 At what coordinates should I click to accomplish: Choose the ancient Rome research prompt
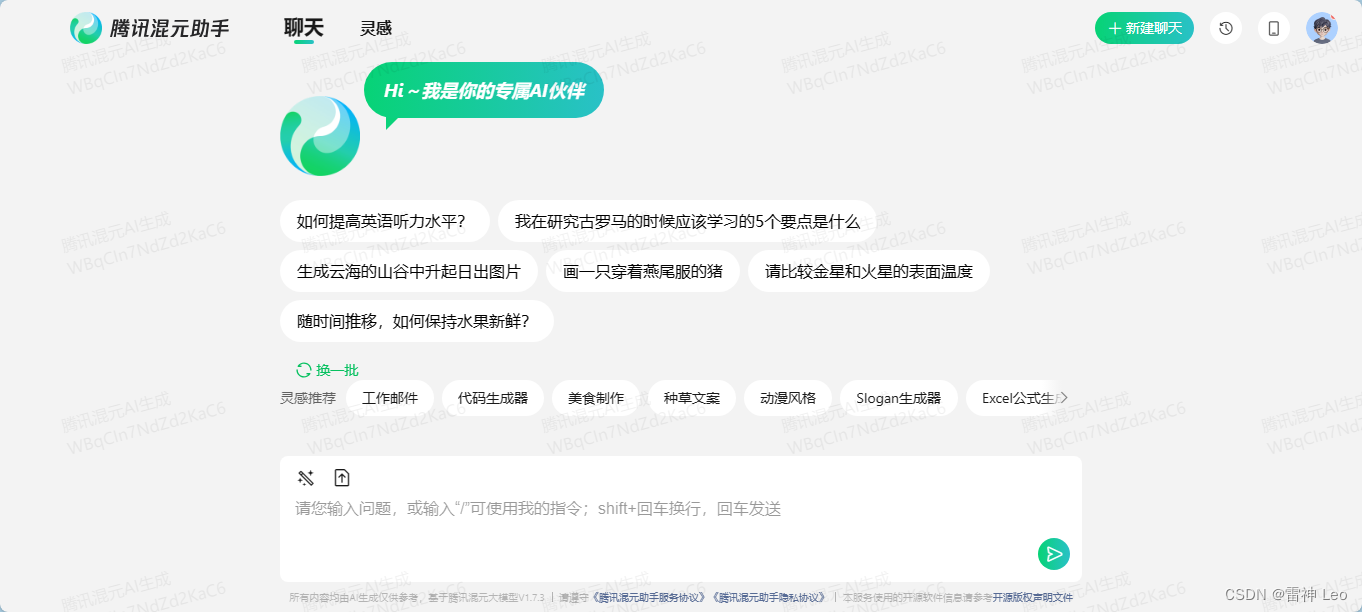[687, 221]
